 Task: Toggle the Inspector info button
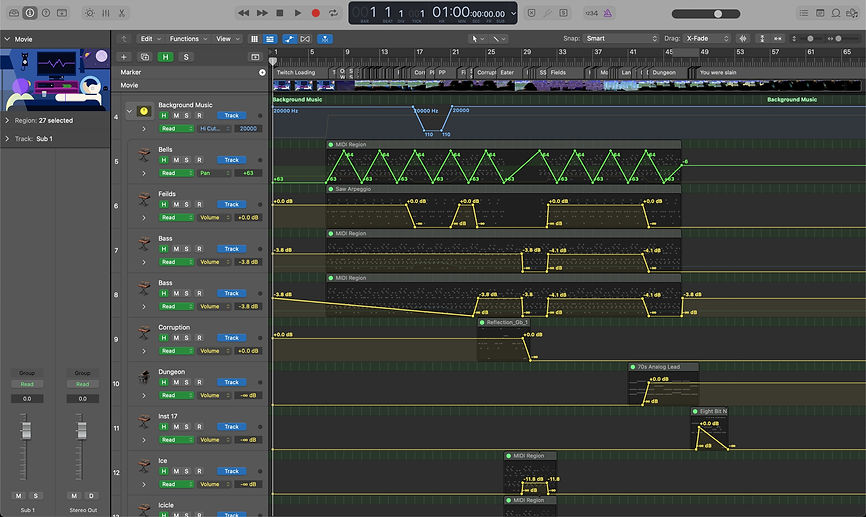[30, 13]
